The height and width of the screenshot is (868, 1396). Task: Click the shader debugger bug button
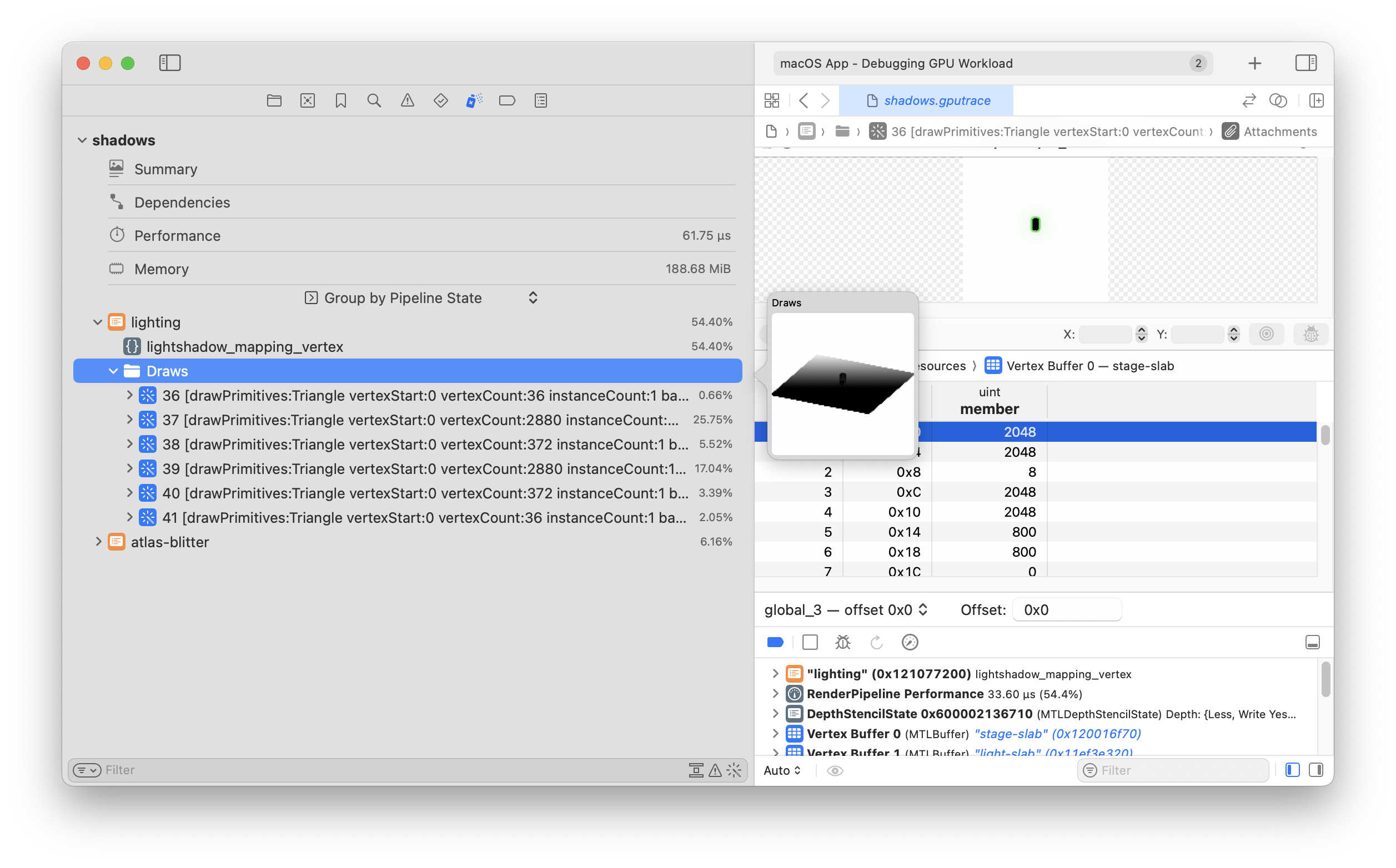coord(1311,335)
